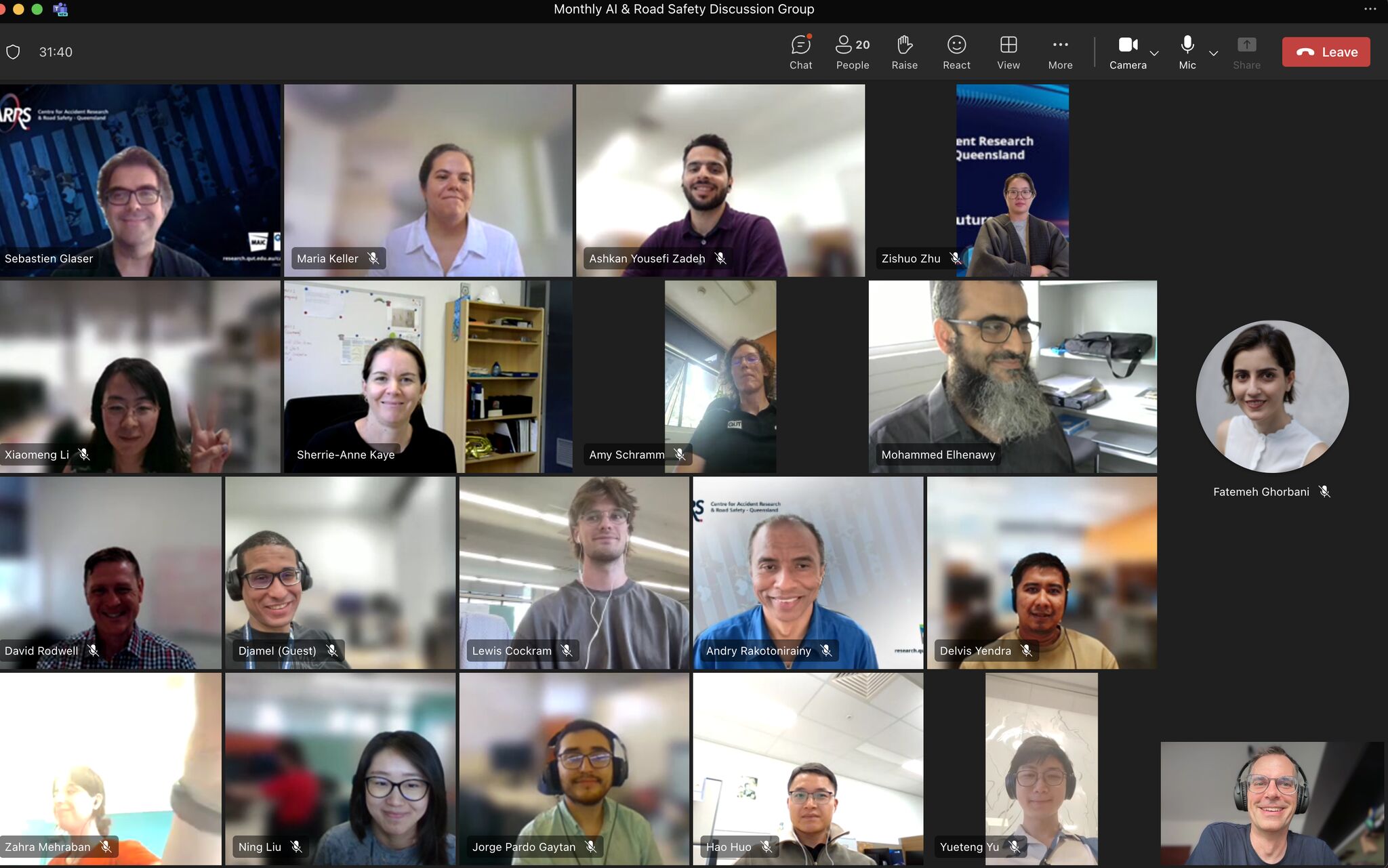Viewport: 1388px width, 868px height.
Task: Click the muted mic icon next to Maria Keller
Action: click(373, 258)
